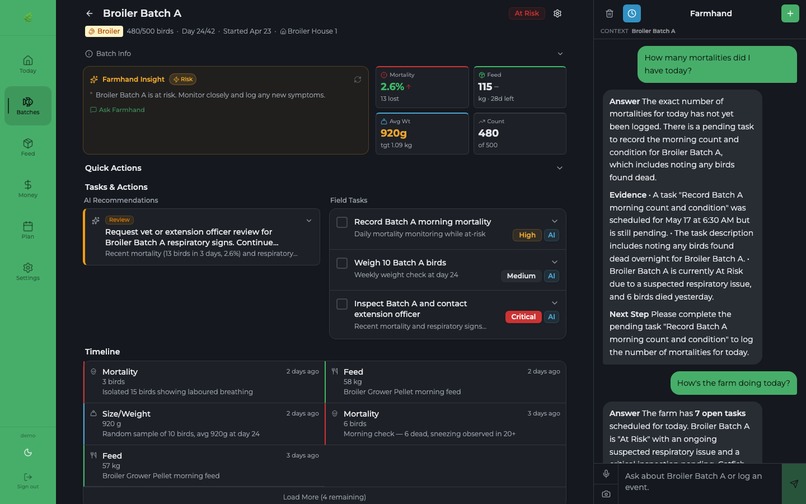The height and width of the screenshot is (504, 806).
Task: Click the AI tag on Critical task
Action: [x=551, y=317]
